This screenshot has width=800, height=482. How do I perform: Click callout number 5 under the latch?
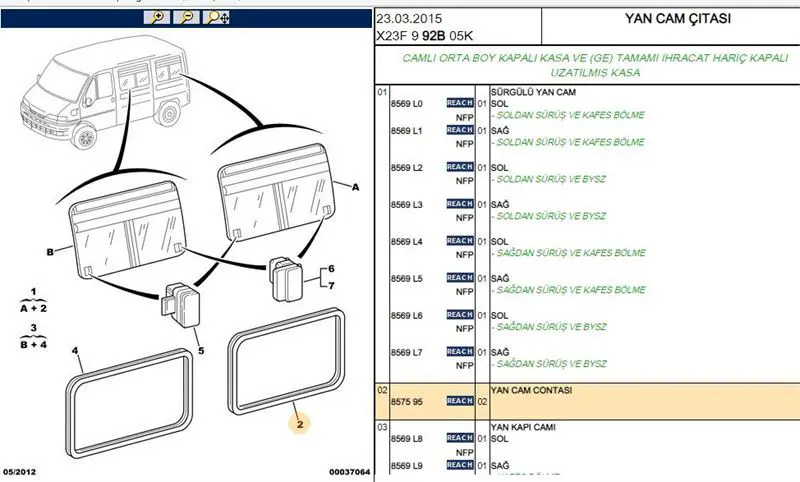(x=199, y=351)
